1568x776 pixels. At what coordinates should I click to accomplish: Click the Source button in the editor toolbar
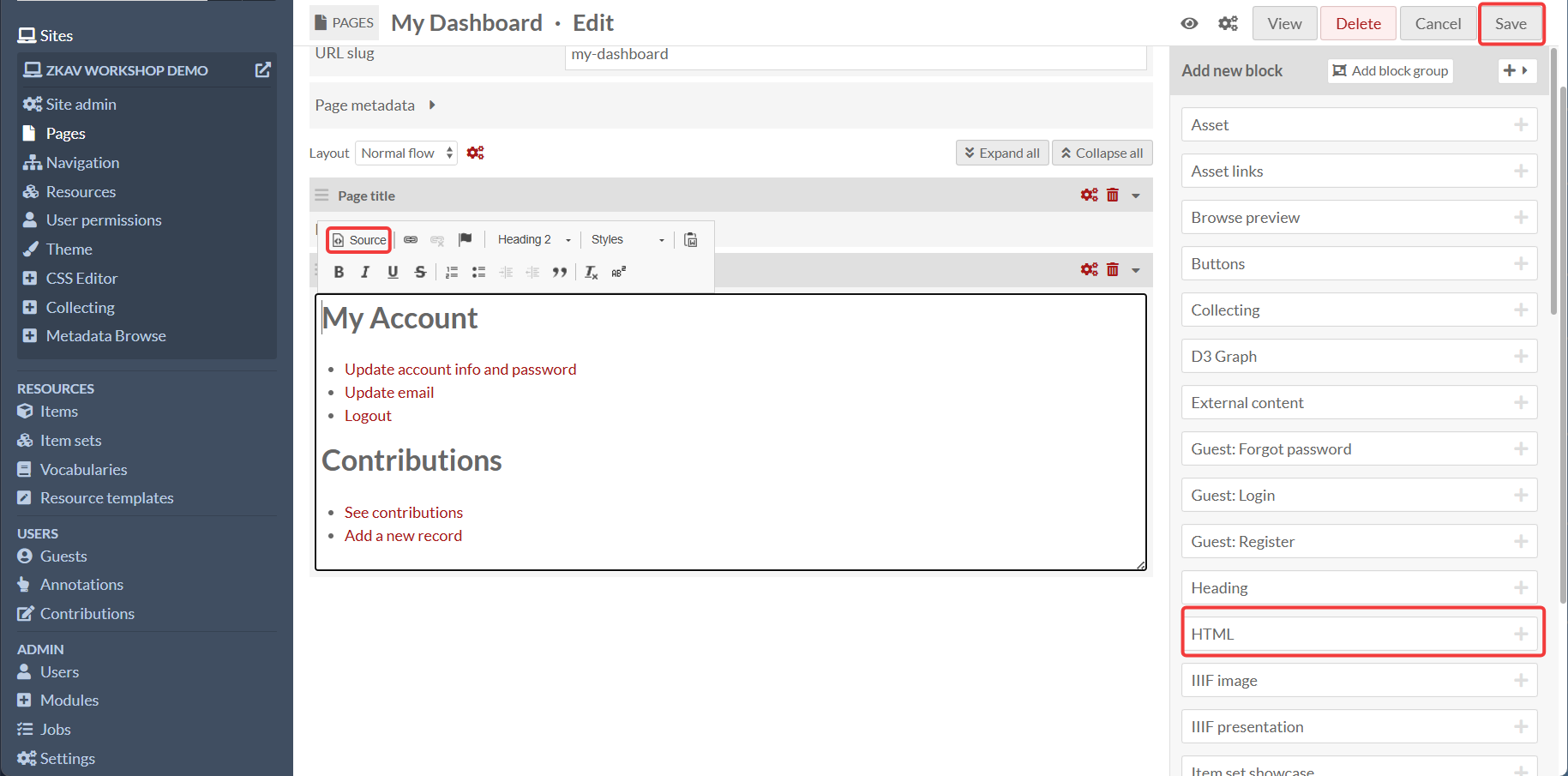(359, 240)
